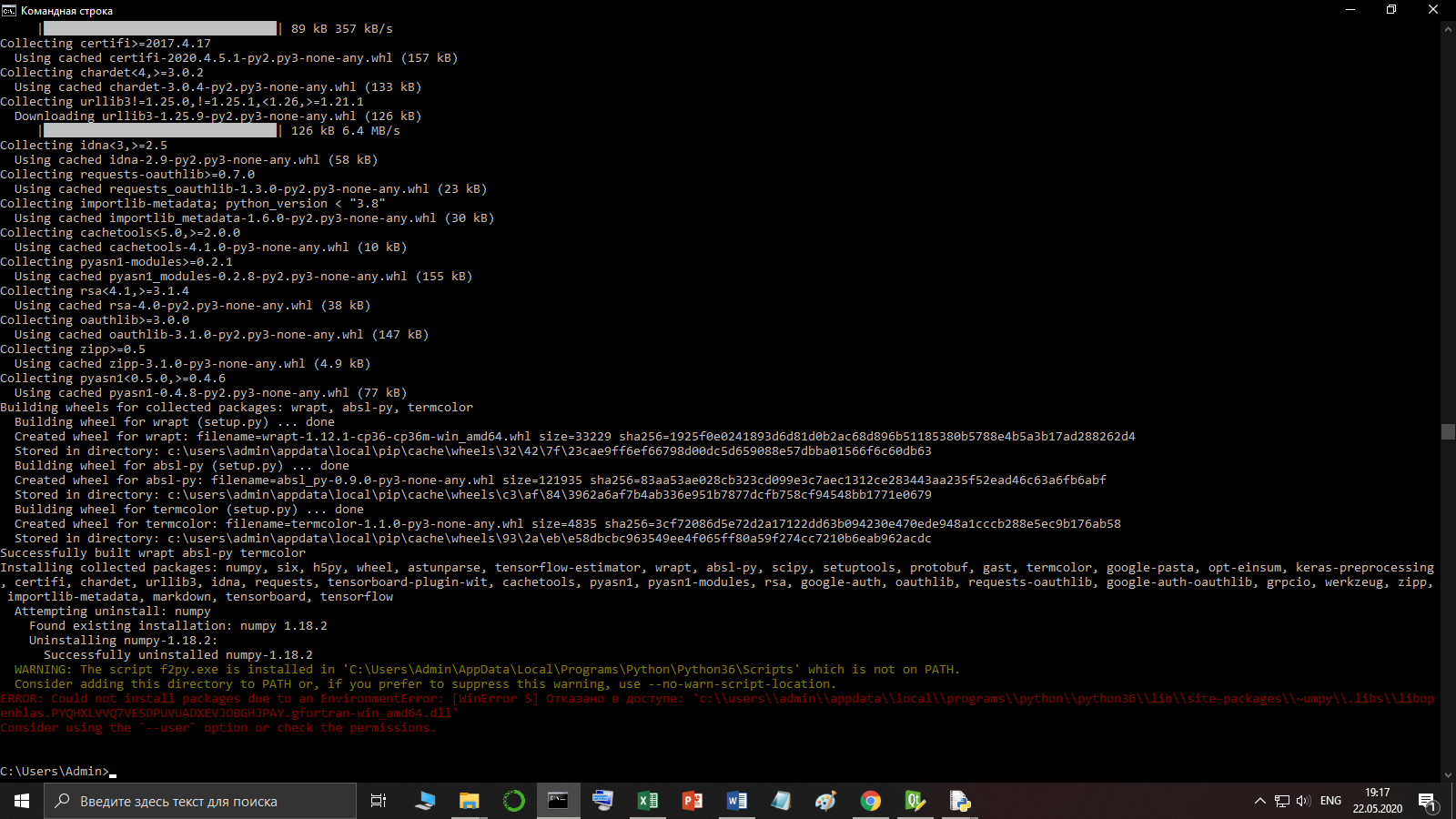
Task: Open the volume control in system tray
Action: (x=1303, y=801)
